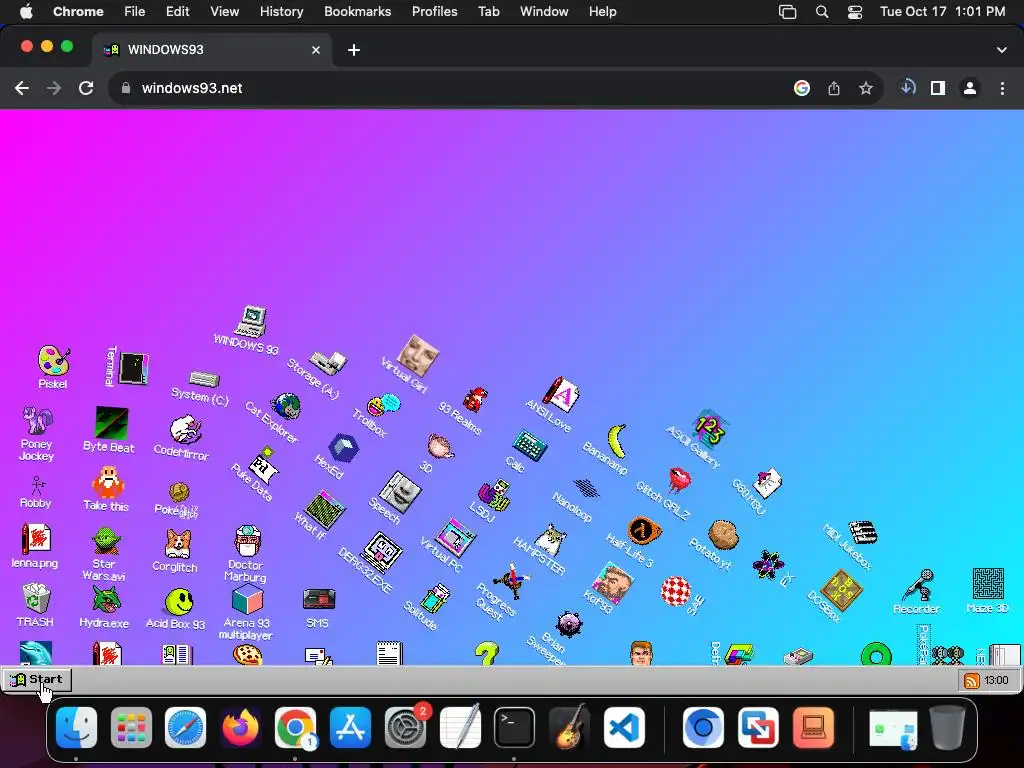Launch Doctor Marburg icon
The height and width of the screenshot is (768, 1024).
tap(248, 541)
